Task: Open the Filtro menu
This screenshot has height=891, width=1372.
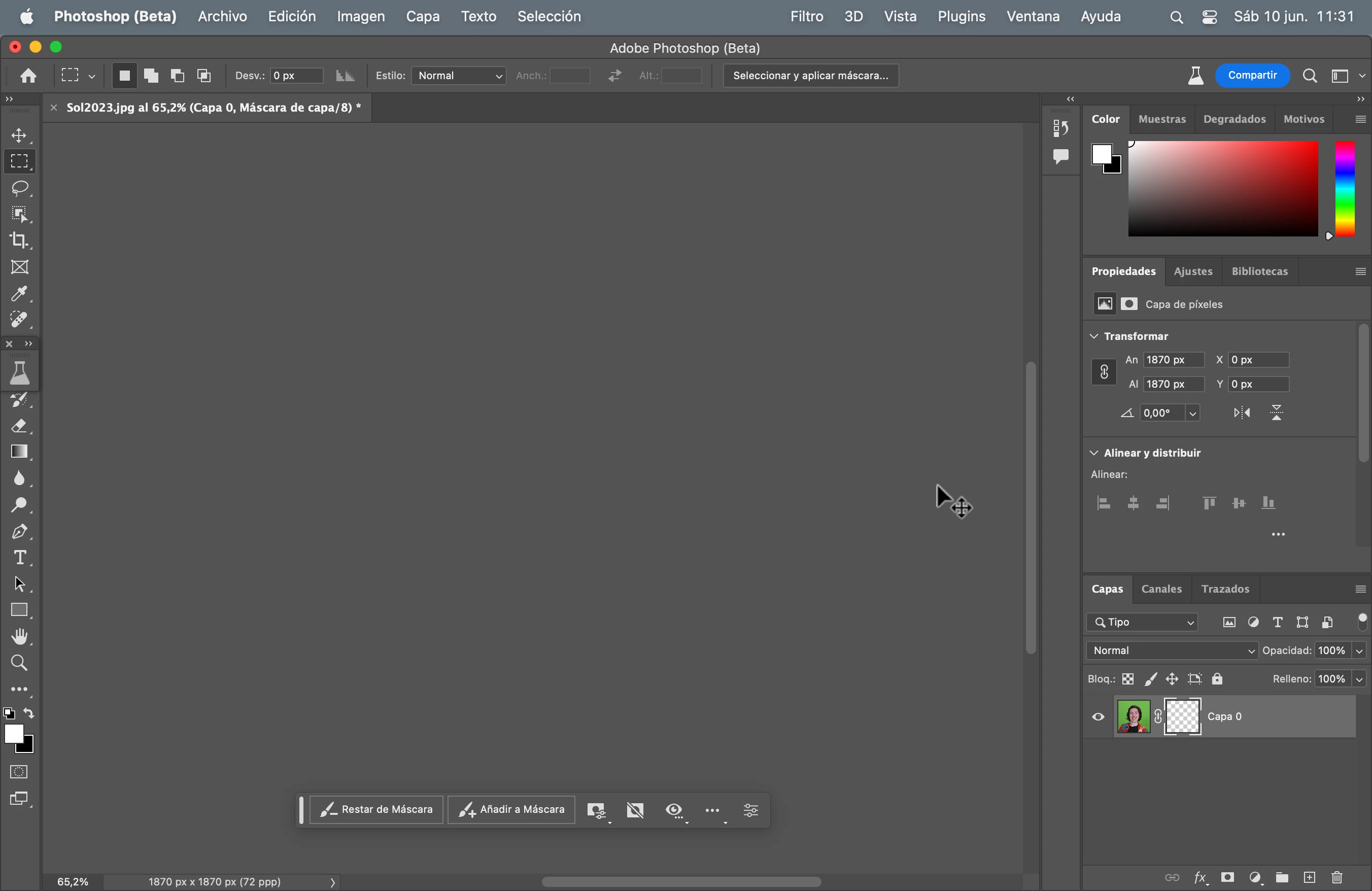Action: pos(806,17)
